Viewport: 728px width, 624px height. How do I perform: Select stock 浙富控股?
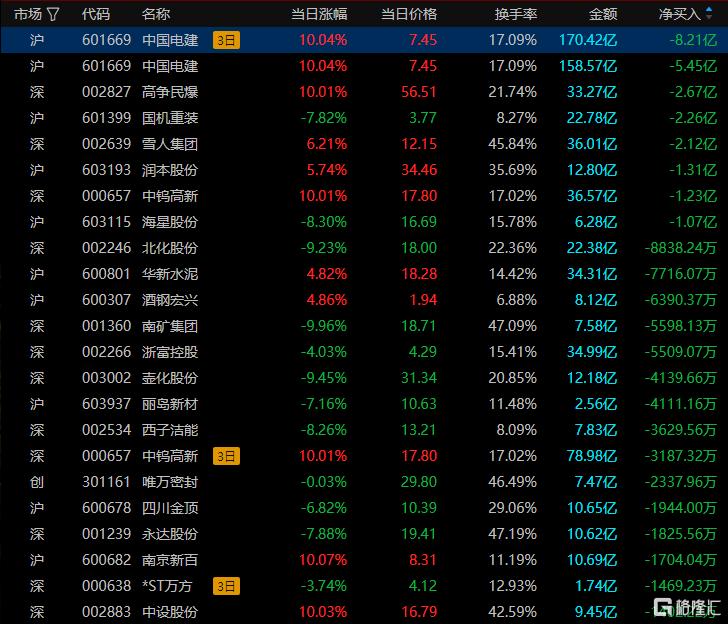(170, 352)
